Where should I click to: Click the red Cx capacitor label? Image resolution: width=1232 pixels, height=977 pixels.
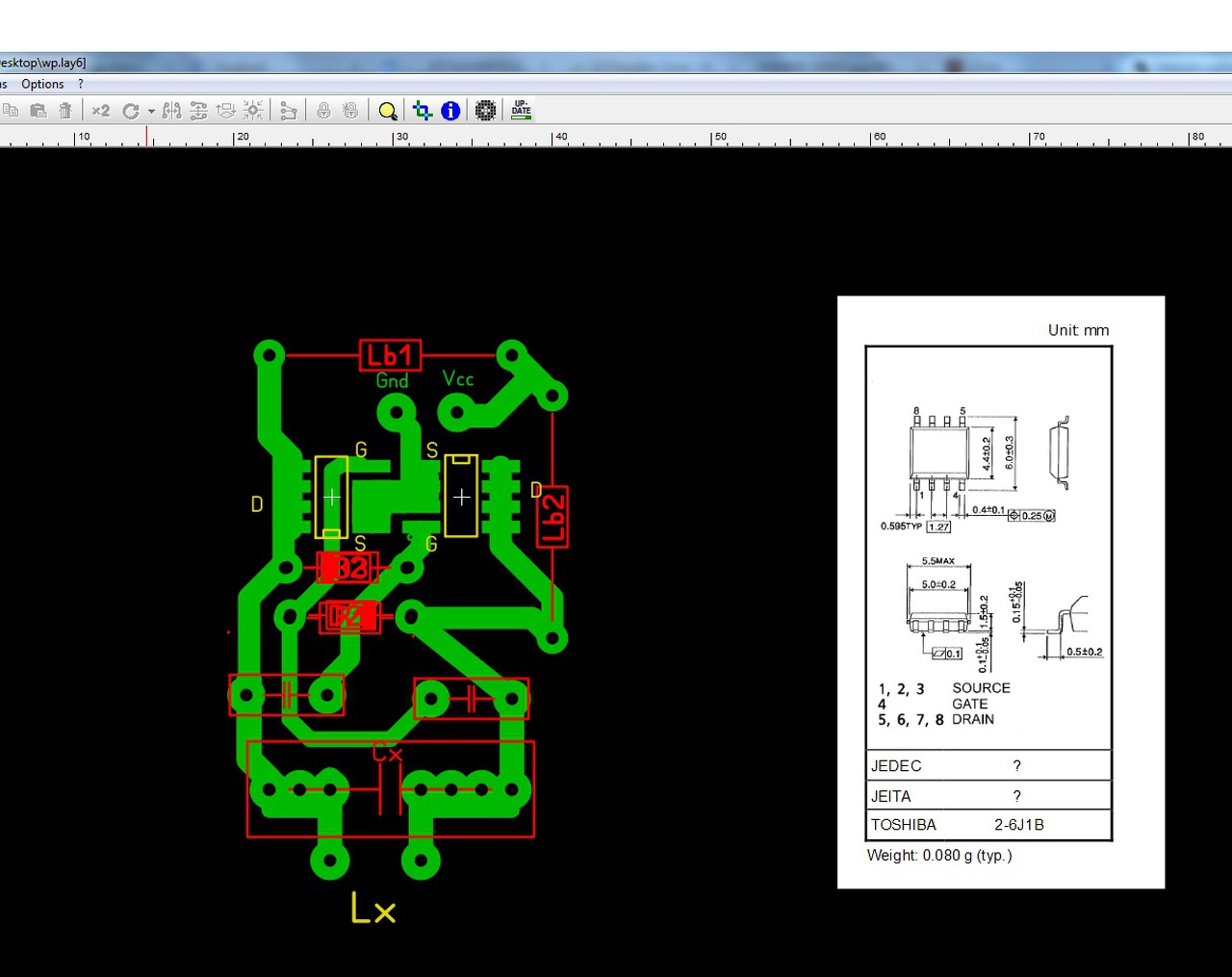pos(387,753)
